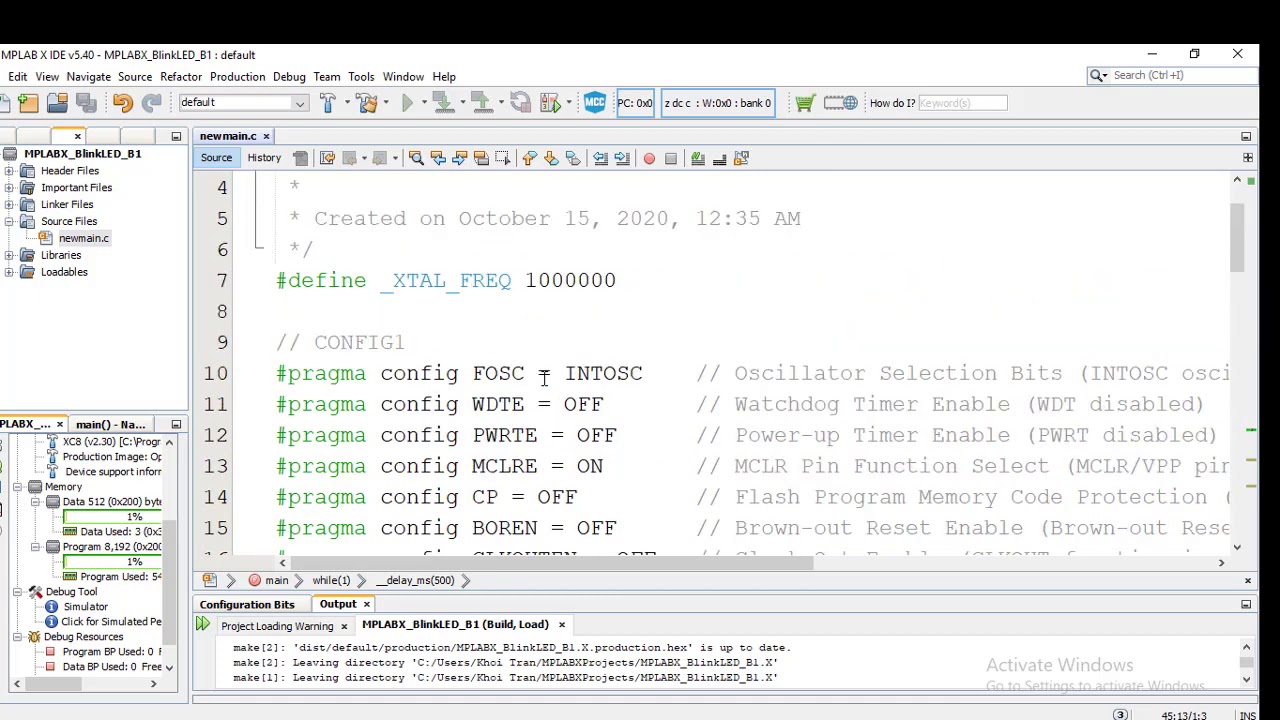Image resolution: width=1280 pixels, height=720 pixels.
Task: Switch to Configuration Bits tab
Action: 247,605
